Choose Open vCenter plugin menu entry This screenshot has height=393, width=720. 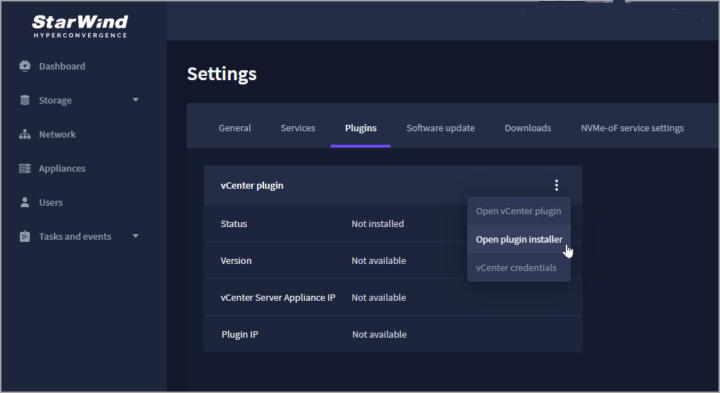point(519,211)
